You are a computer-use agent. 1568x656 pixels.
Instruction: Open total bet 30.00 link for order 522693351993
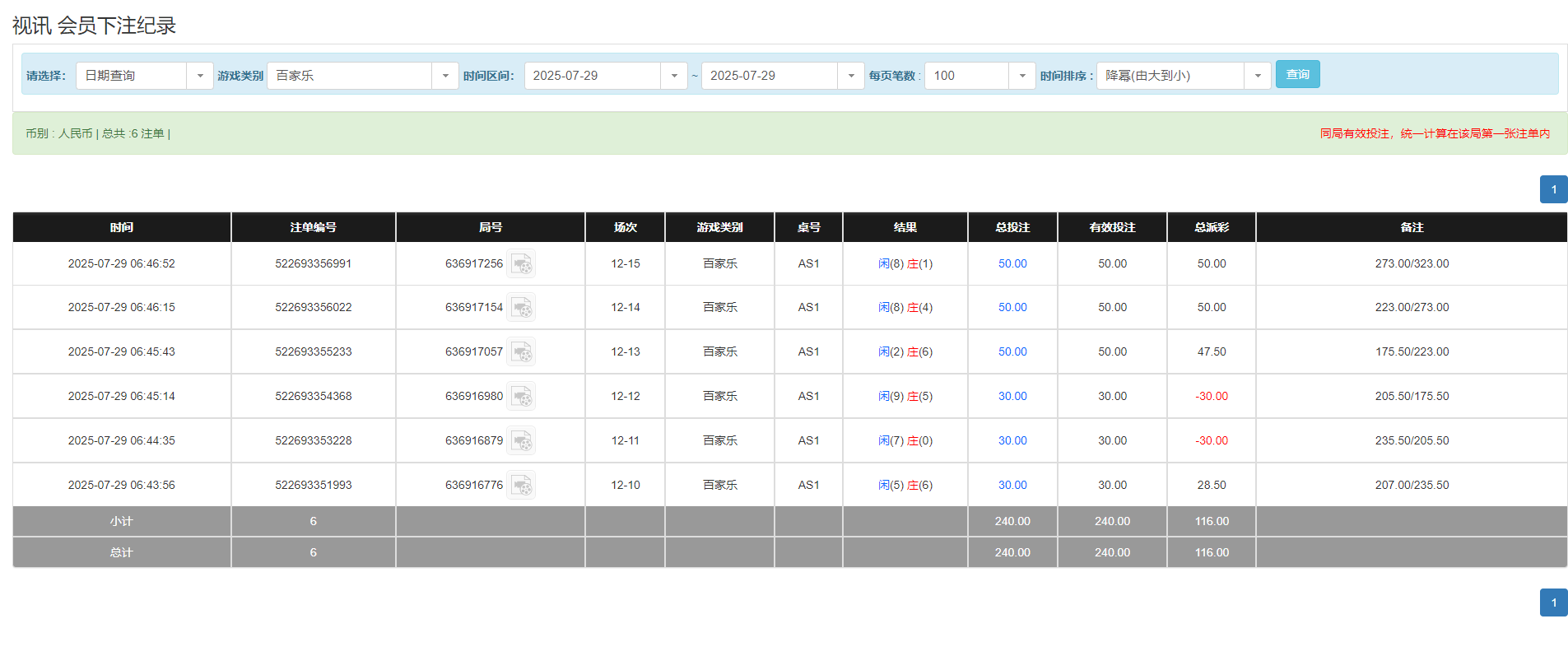click(1012, 486)
